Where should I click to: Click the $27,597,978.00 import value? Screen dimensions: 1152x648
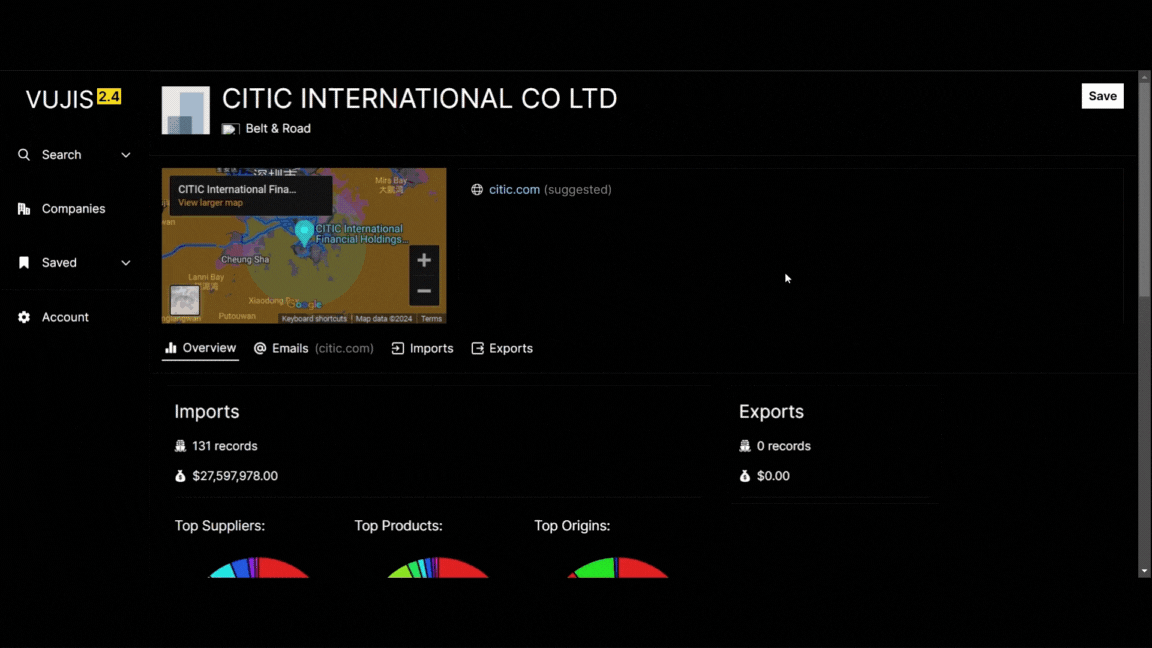[235, 476]
